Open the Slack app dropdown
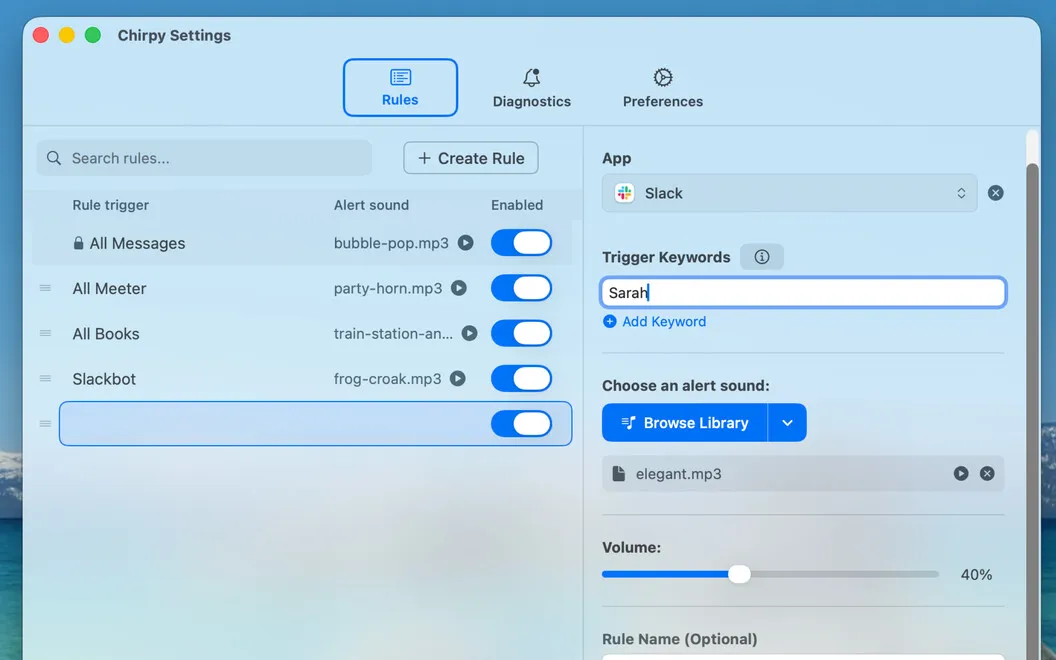Viewport: 1056px width, 660px height. 789,193
